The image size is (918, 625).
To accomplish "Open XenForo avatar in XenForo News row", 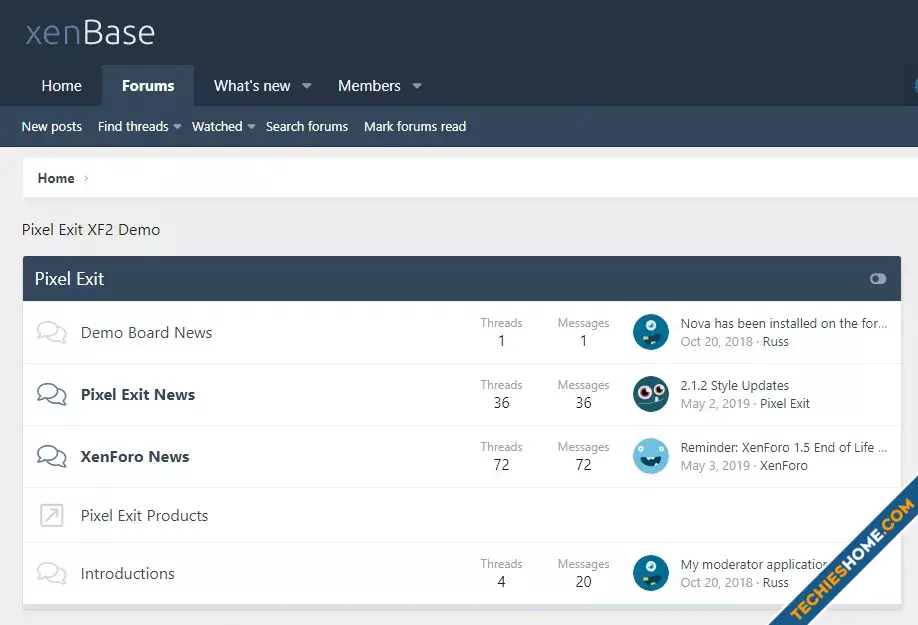I will pyautogui.click(x=650, y=456).
